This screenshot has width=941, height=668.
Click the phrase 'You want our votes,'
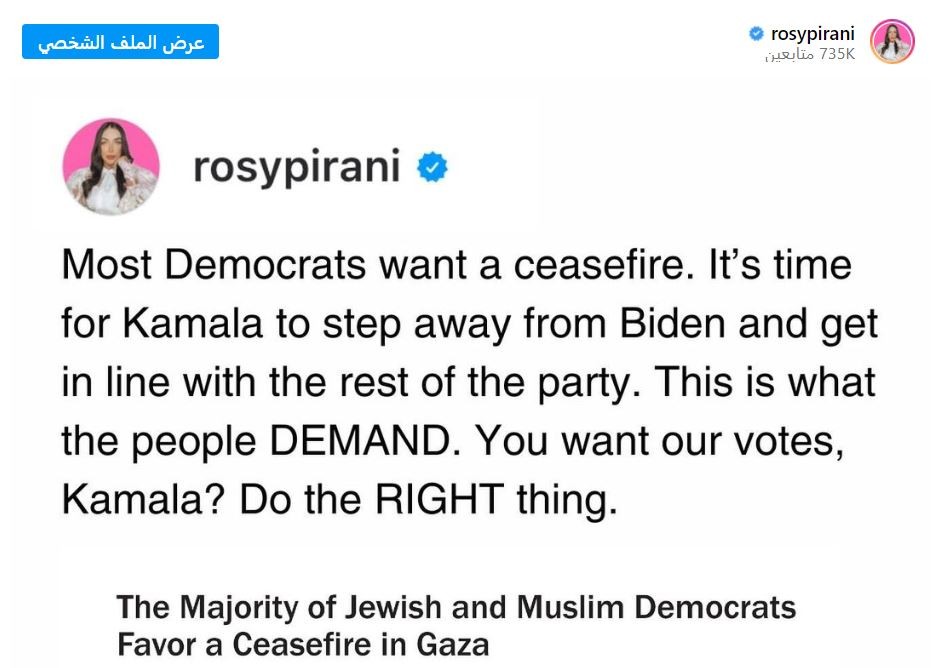[x=660, y=441]
